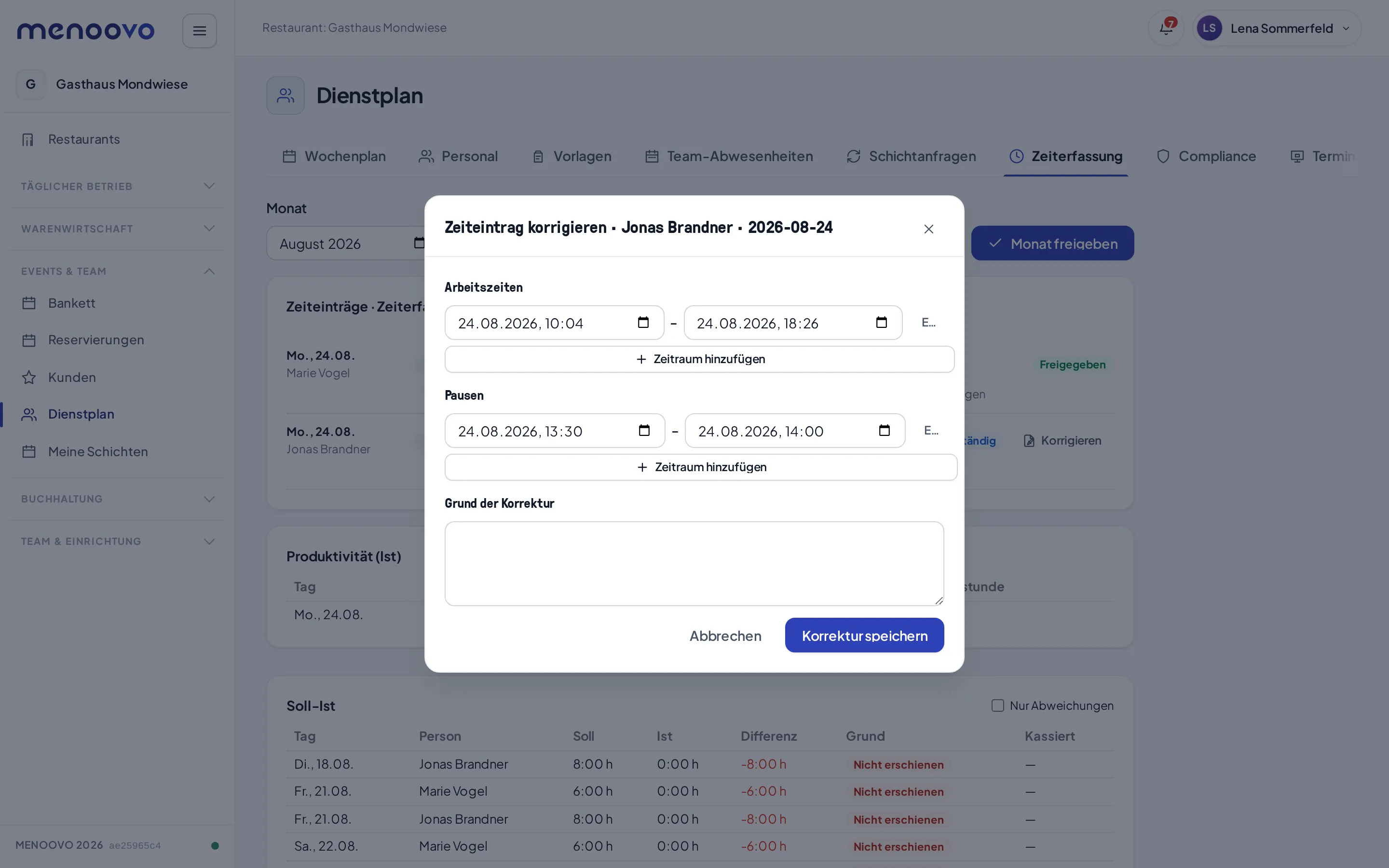Image resolution: width=1389 pixels, height=868 pixels.
Task: Switch to the Compliance tab
Action: (1206, 156)
